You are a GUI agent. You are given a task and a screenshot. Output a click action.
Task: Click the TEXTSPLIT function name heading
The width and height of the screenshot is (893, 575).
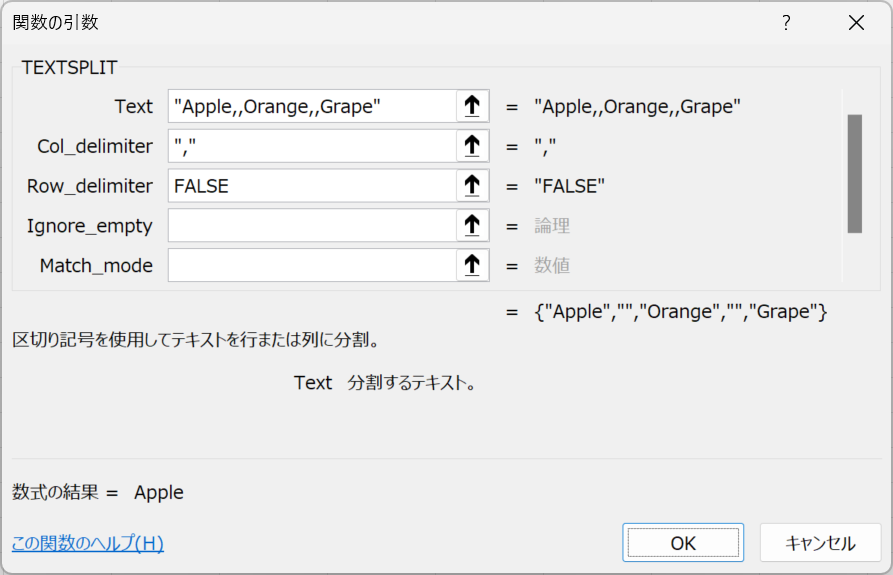coord(69,67)
